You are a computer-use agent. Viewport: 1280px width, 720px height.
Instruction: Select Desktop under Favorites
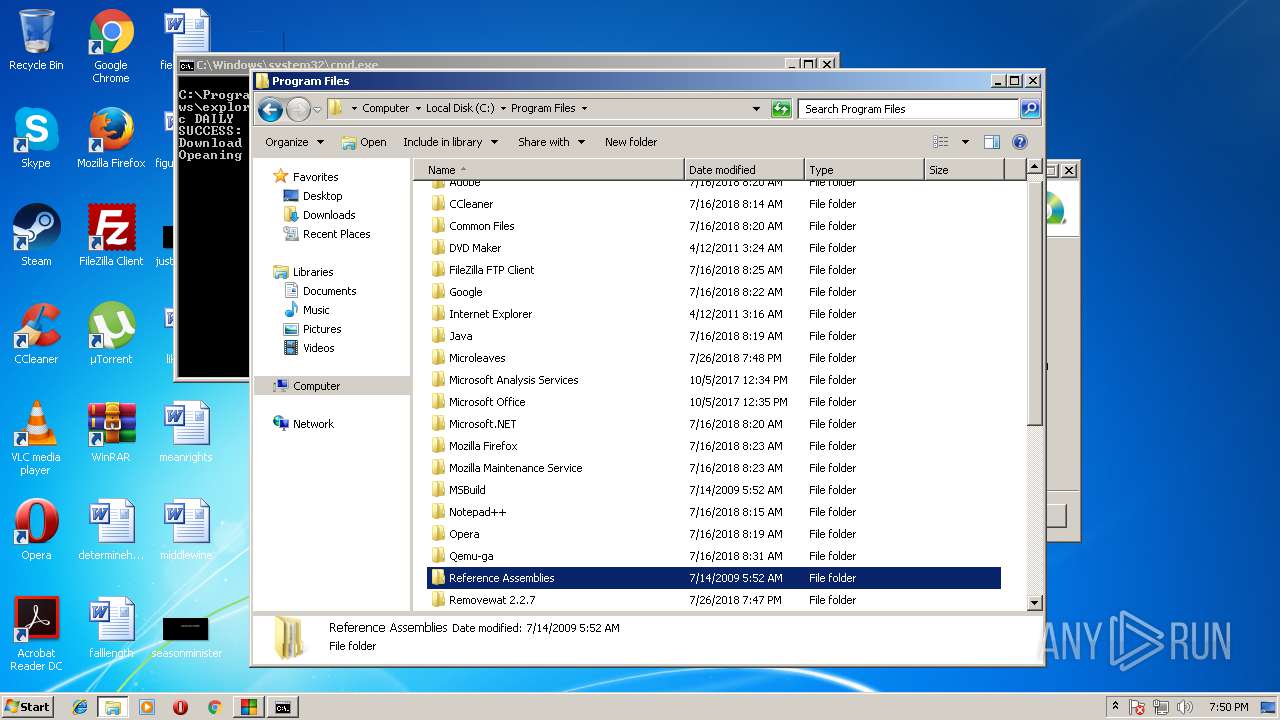click(322, 196)
